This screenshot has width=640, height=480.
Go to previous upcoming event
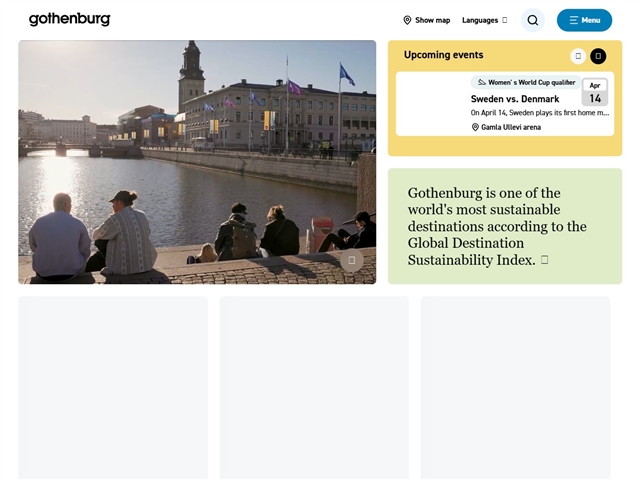[578, 56]
